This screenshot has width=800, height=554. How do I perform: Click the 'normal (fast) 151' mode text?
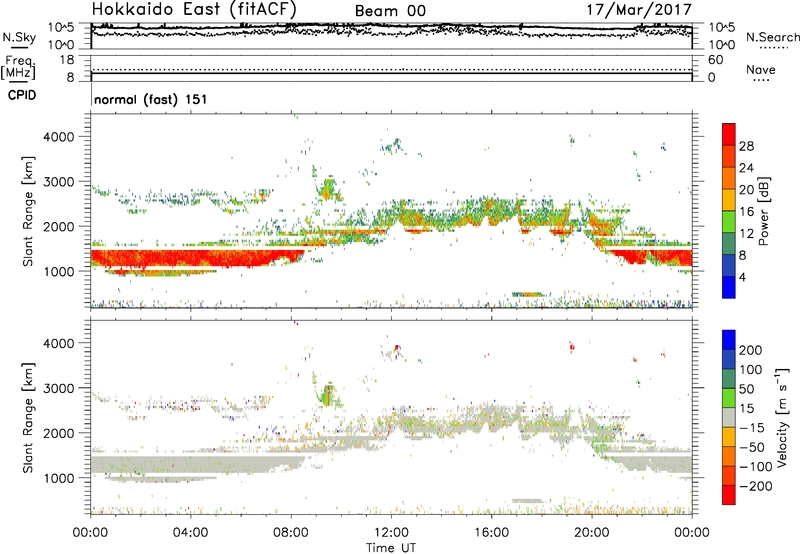[x=151, y=99]
